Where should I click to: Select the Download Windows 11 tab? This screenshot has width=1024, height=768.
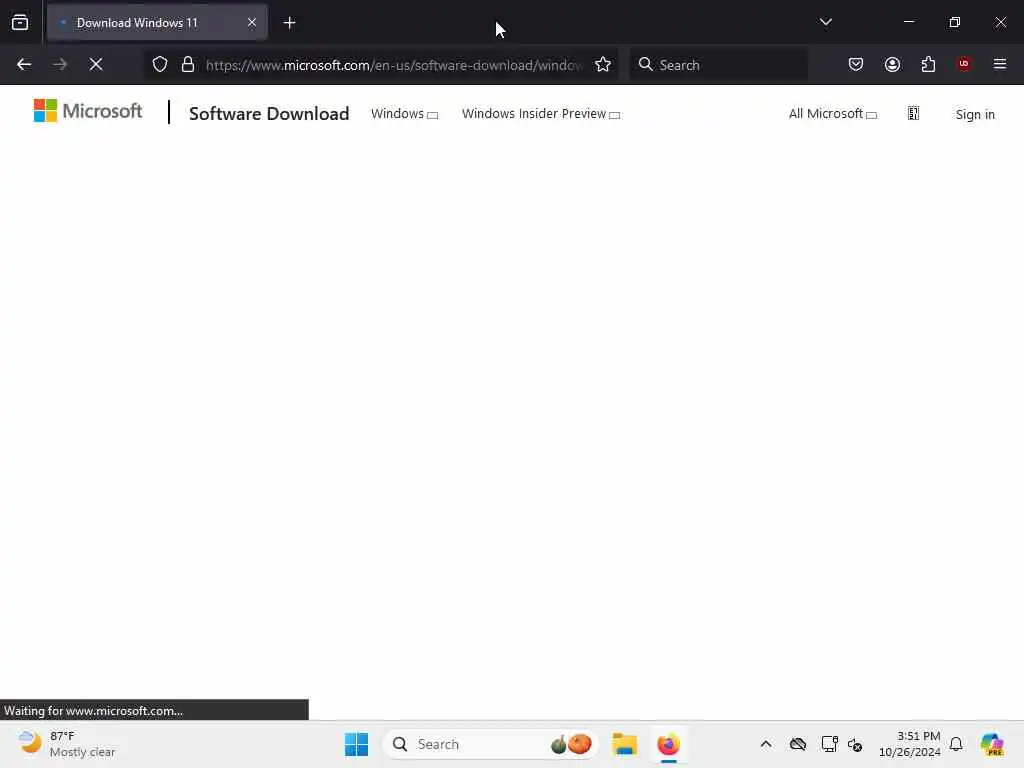157,23
